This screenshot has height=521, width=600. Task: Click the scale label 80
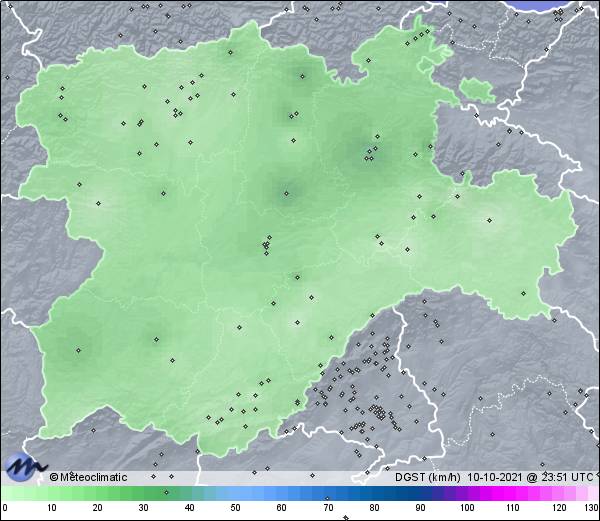(x=374, y=508)
